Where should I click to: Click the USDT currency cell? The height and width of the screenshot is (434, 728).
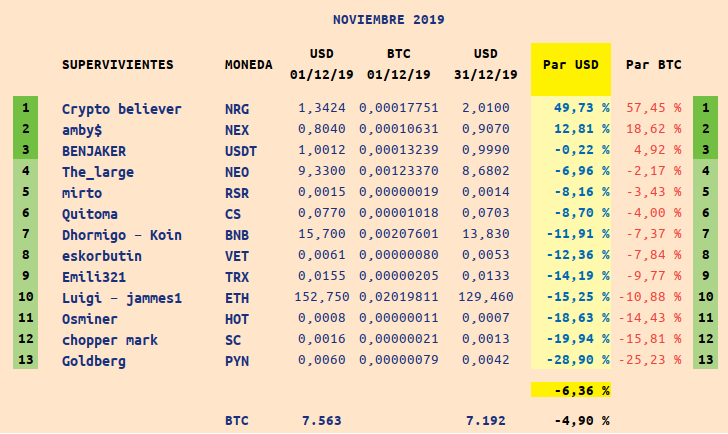[240, 151]
